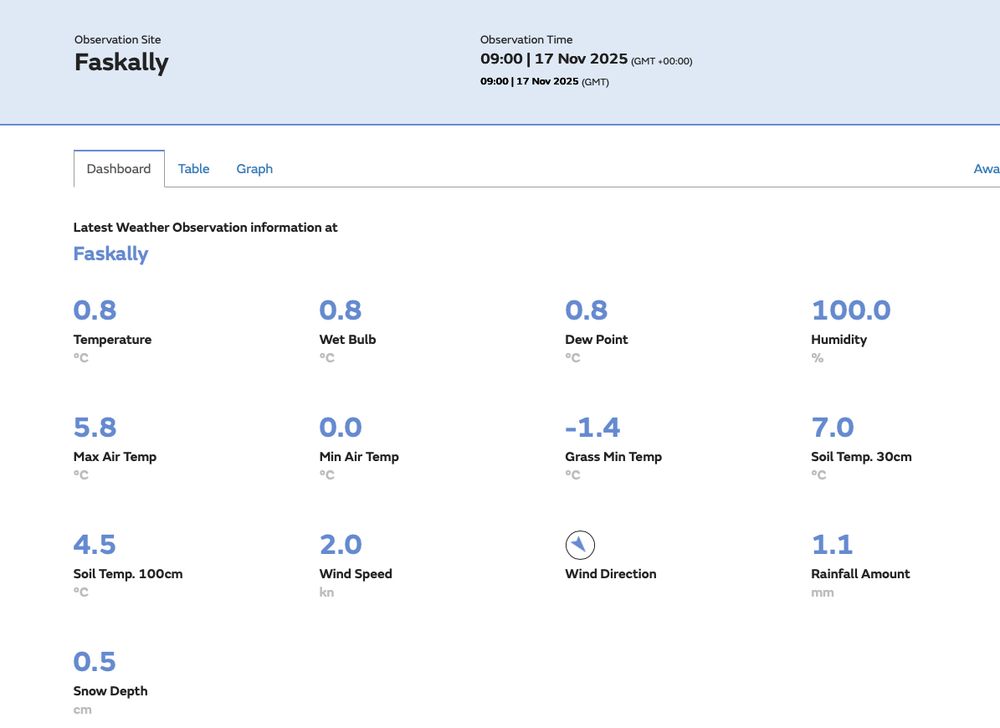The image size is (1000, 728).
Task: Select the Wet Bulb label
Action: [x=348, y=340]
